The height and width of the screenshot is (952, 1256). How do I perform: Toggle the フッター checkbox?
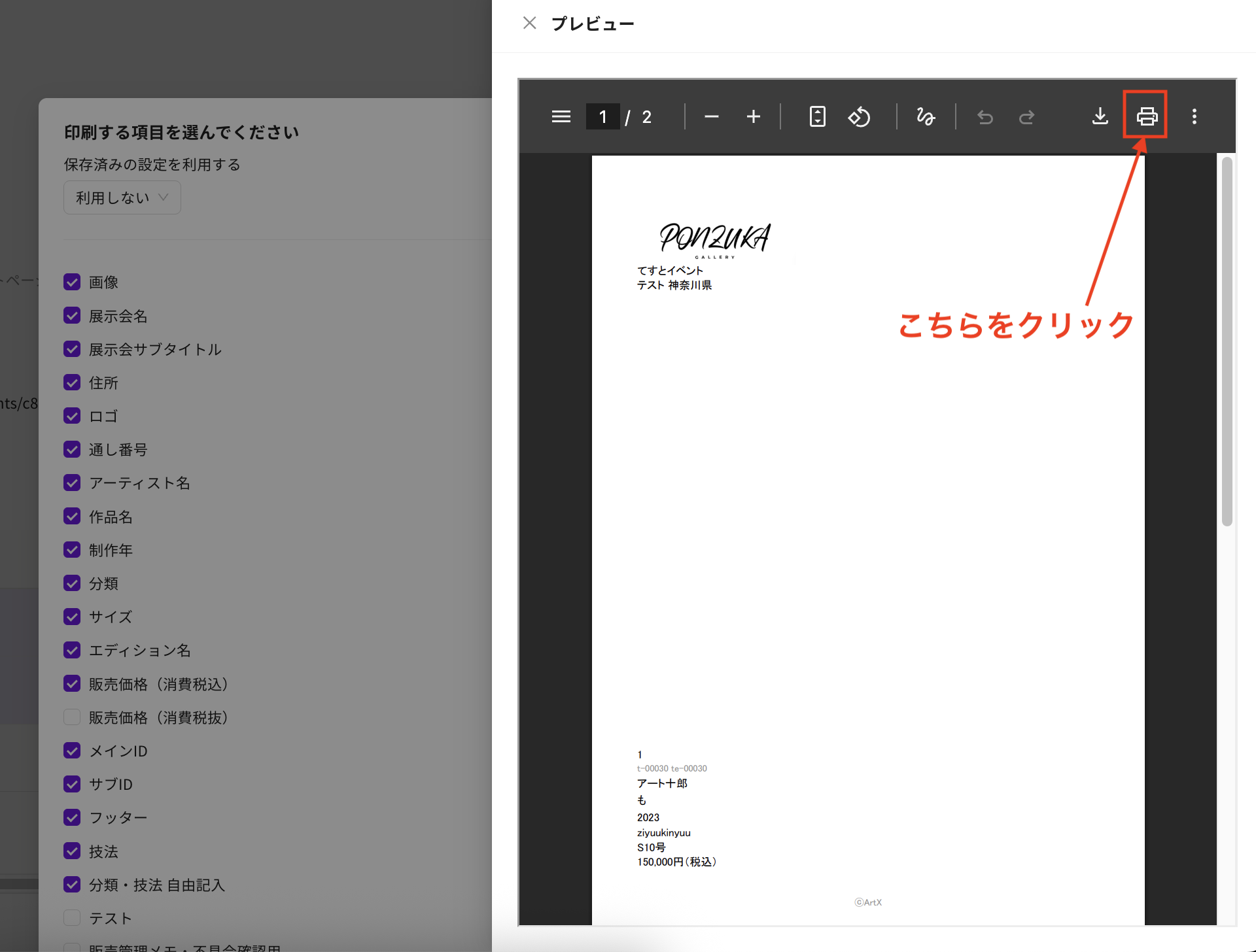[x=72, y=817]
